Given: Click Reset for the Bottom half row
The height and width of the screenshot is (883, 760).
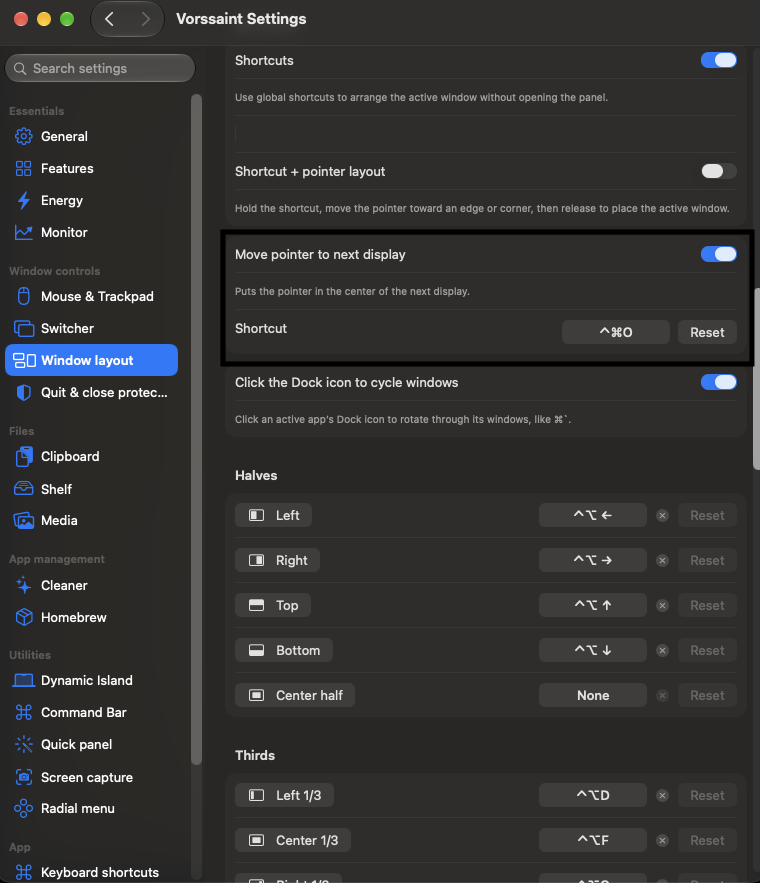Looking at the screenshot, I should 707,650.
